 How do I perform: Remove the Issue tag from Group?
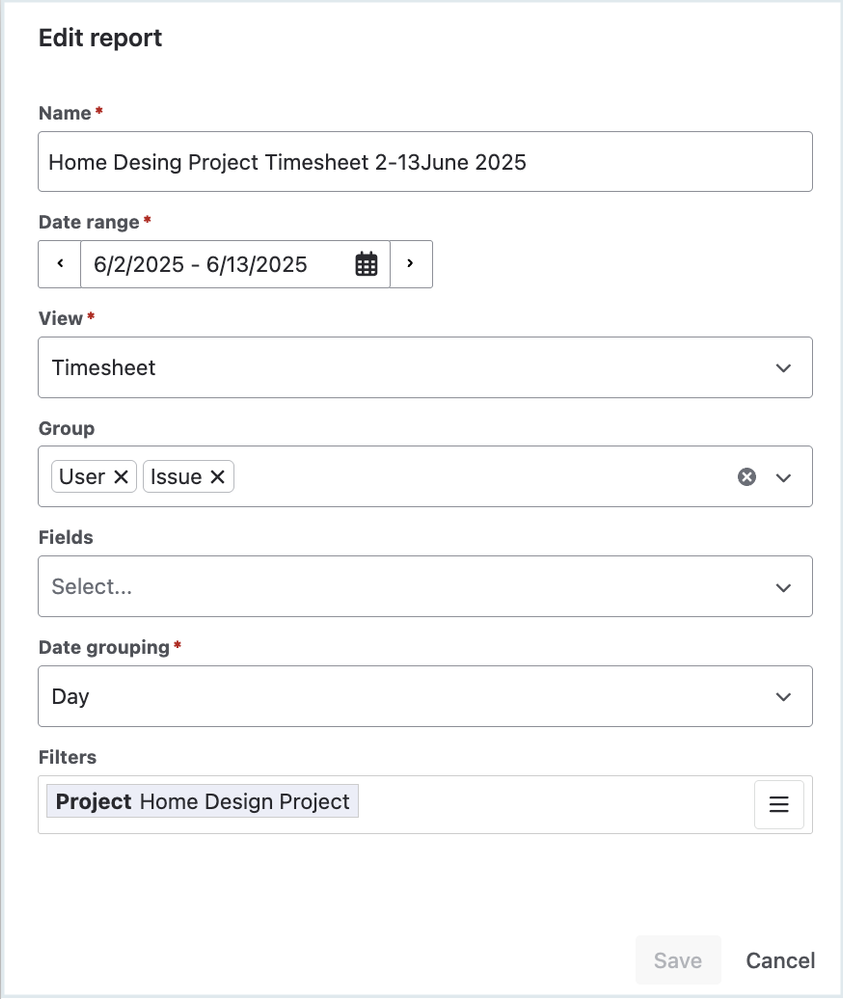pos(217,477)
